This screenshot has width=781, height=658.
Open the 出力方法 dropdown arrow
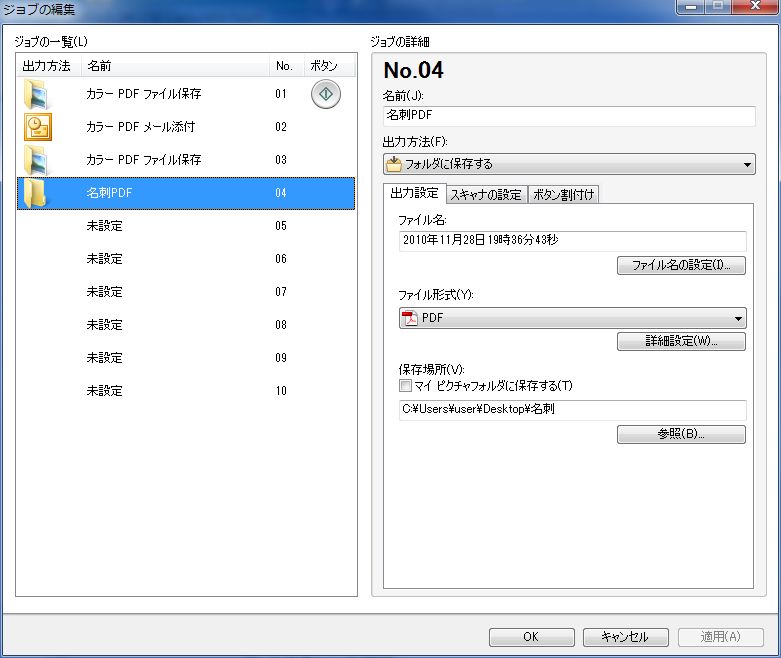[747, 164]
